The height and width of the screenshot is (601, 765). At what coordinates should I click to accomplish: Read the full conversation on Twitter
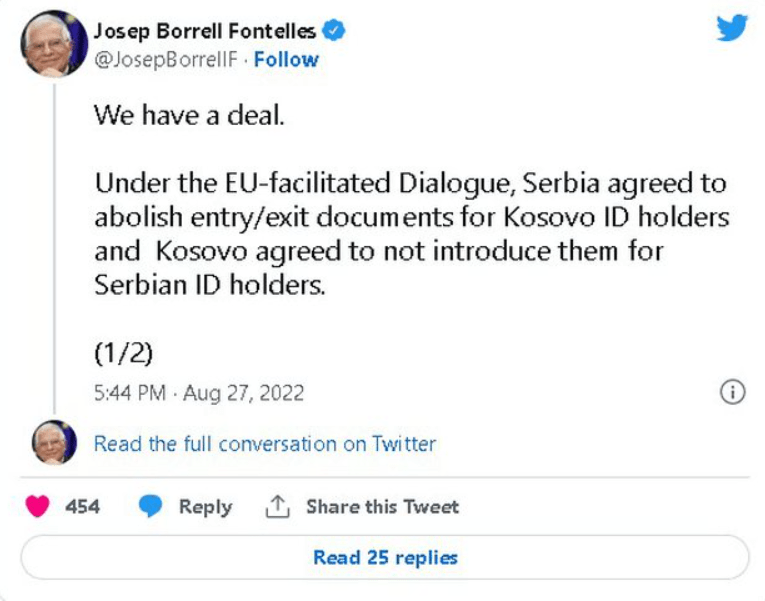coord(265,443)
